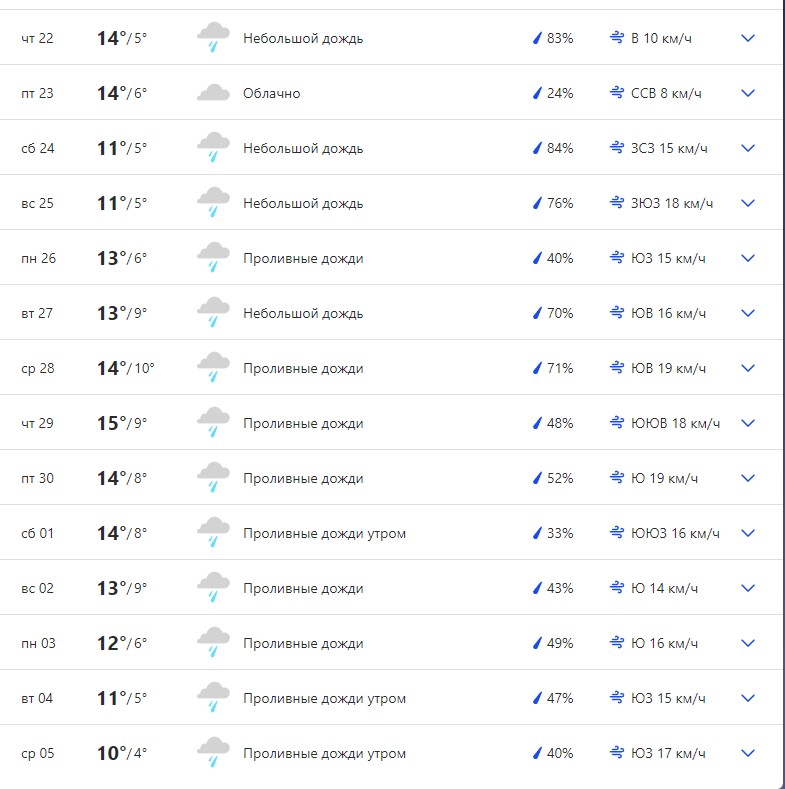The image size is (785, 789).
Task: Select the вт 27 day label
Action: point(37,313)
